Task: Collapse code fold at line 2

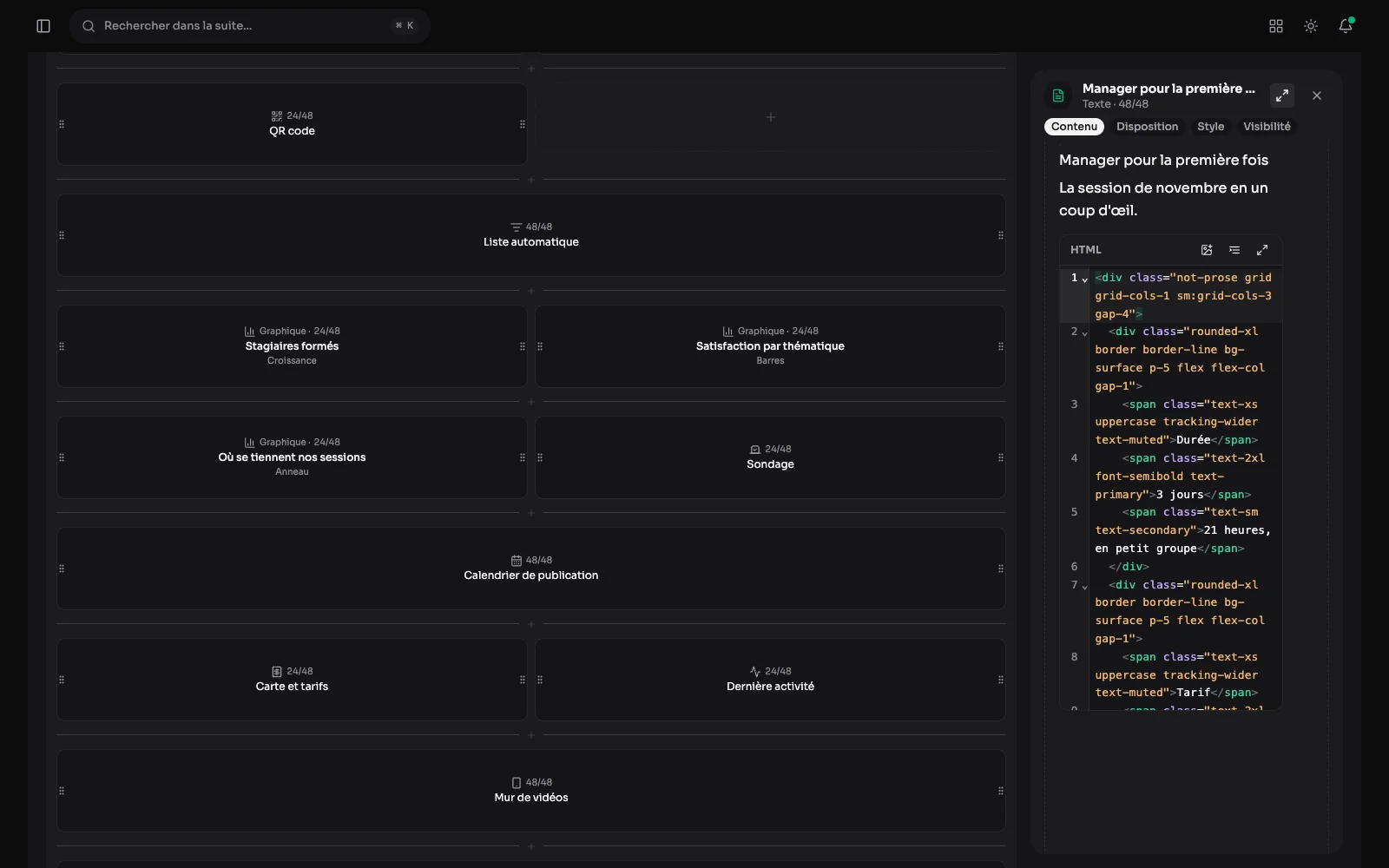Action: pyautogui.click(x=1084, y=333)
